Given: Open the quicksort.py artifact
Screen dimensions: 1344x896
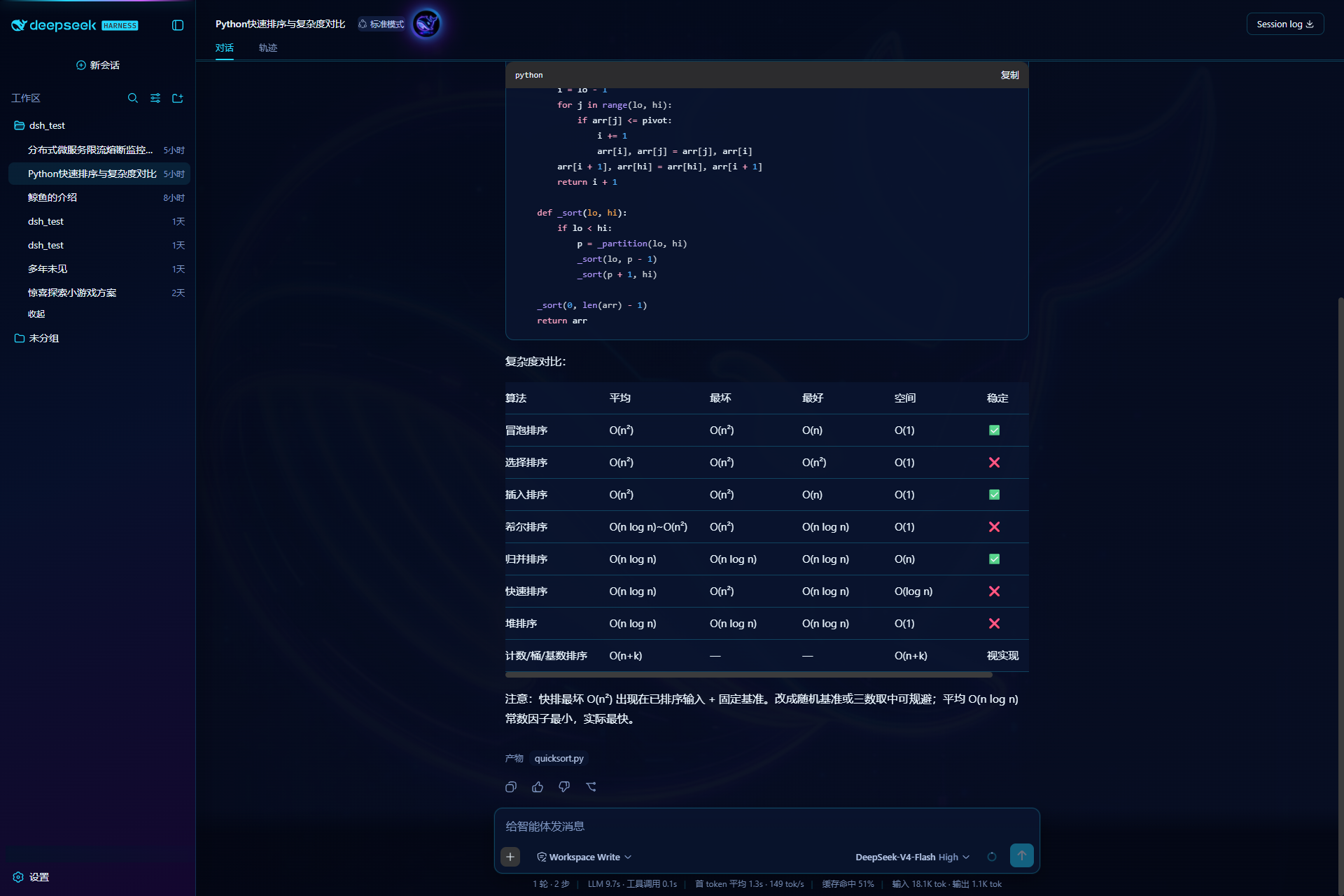Looking at the screenshot, I should (x=559, y=758).
